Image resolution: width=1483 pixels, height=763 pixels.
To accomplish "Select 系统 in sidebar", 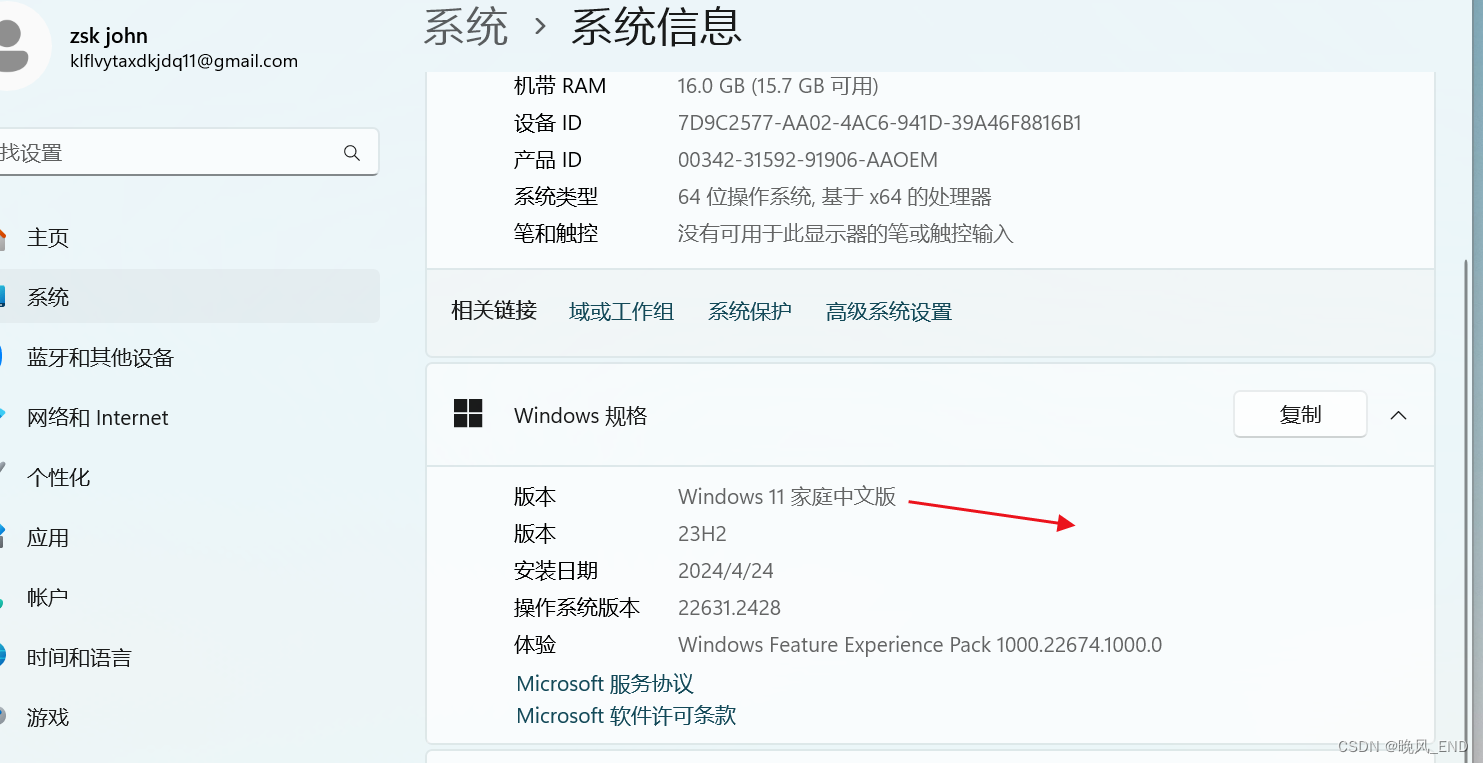I will 190,297.
